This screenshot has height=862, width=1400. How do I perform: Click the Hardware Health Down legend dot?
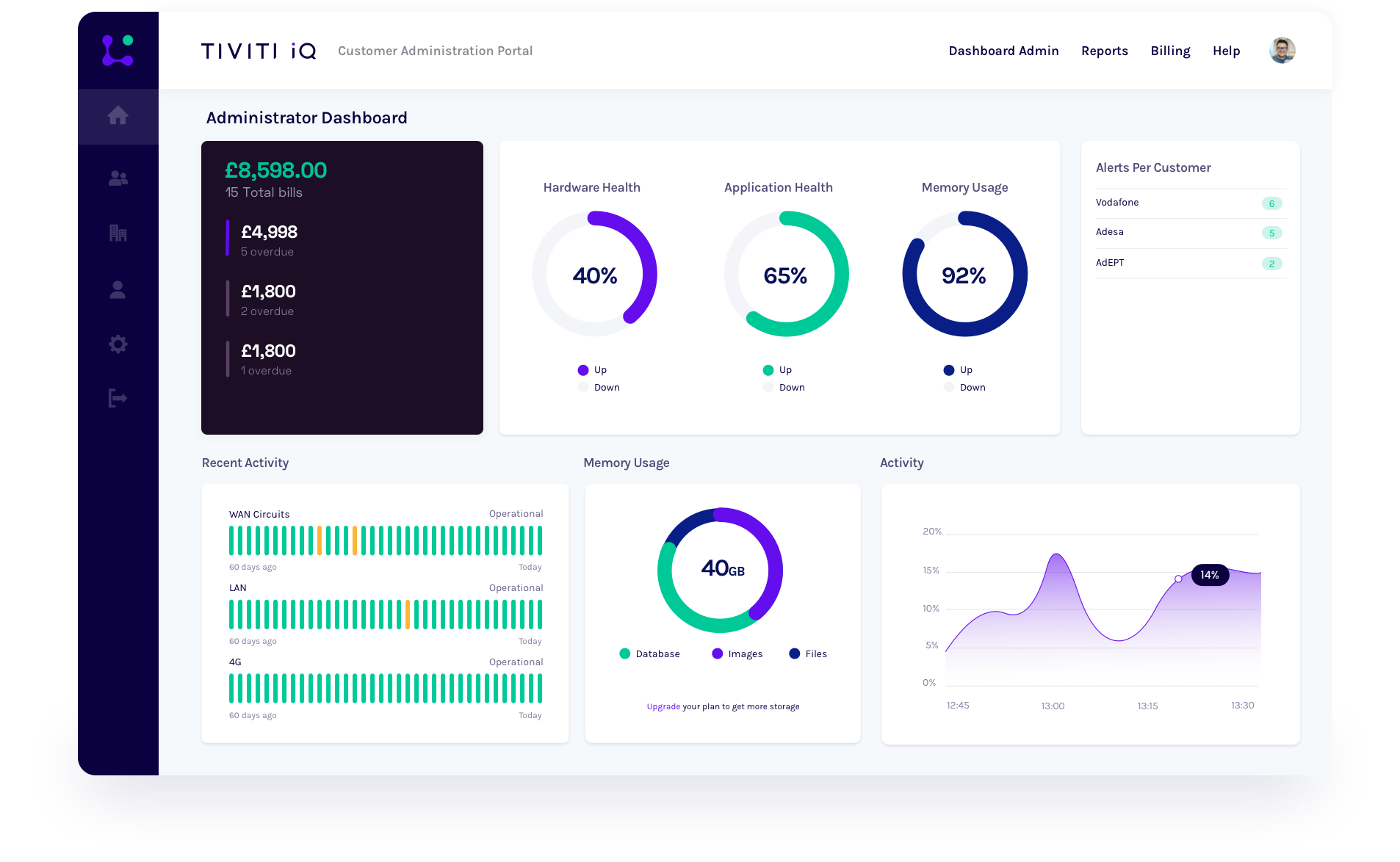583,387
